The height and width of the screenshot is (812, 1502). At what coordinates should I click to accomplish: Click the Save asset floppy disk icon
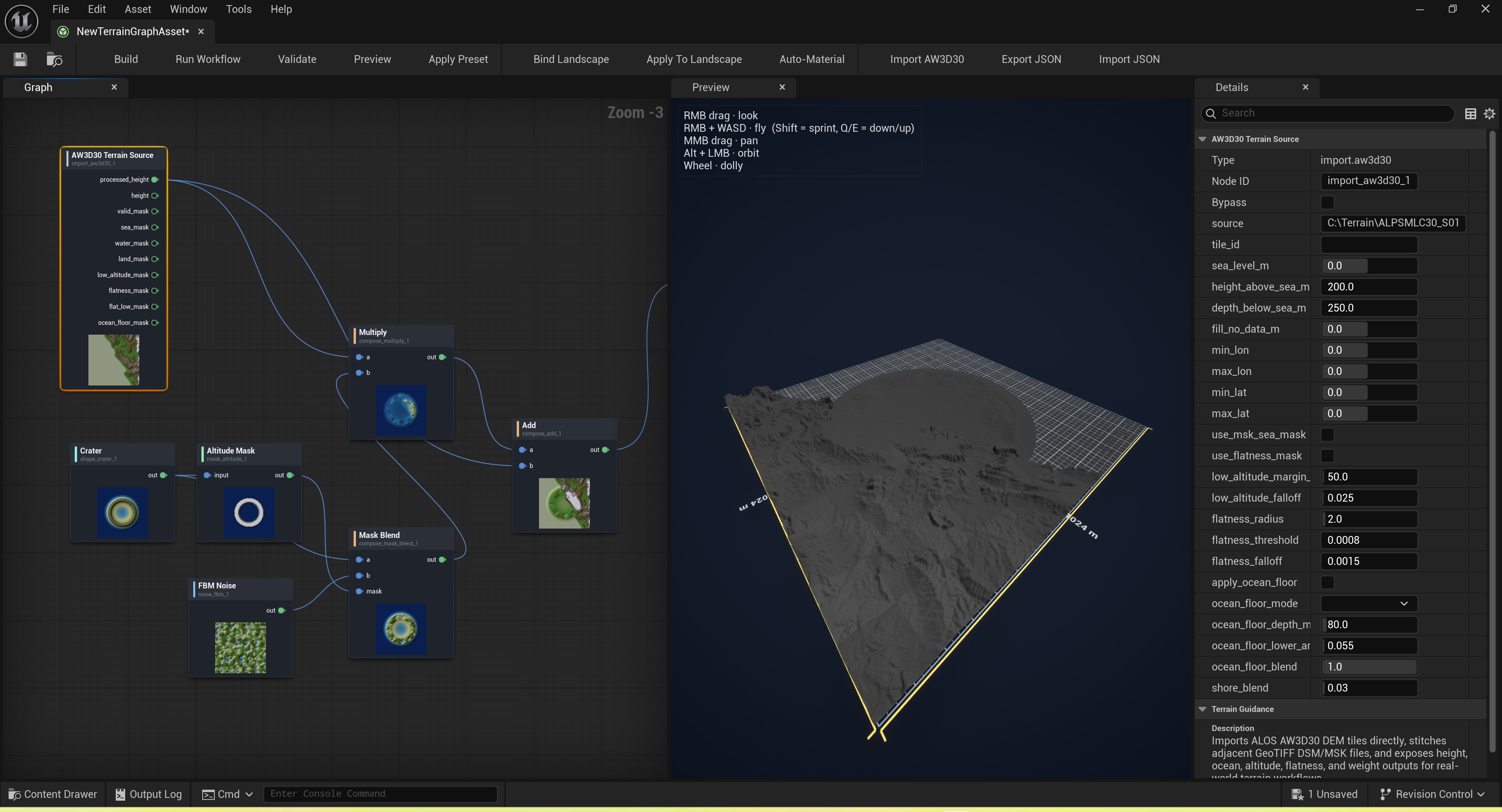(x=20, y=59)
